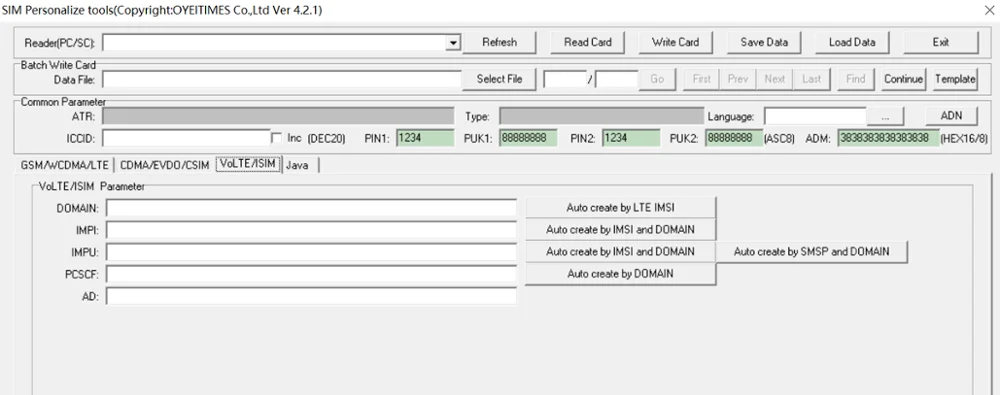Click the PCSCF input field
This screenshot has width=1000, height=395.
312,274
